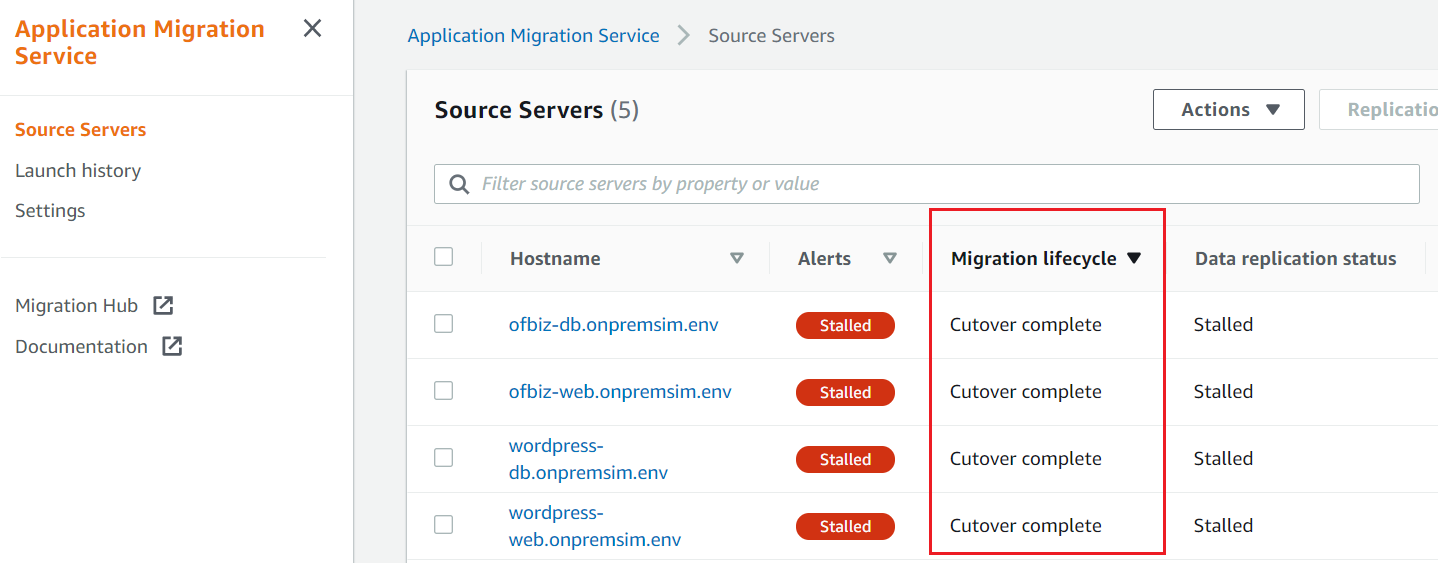
Task: Sort by the Alerts column arrow
Action: tap(890, 258)
